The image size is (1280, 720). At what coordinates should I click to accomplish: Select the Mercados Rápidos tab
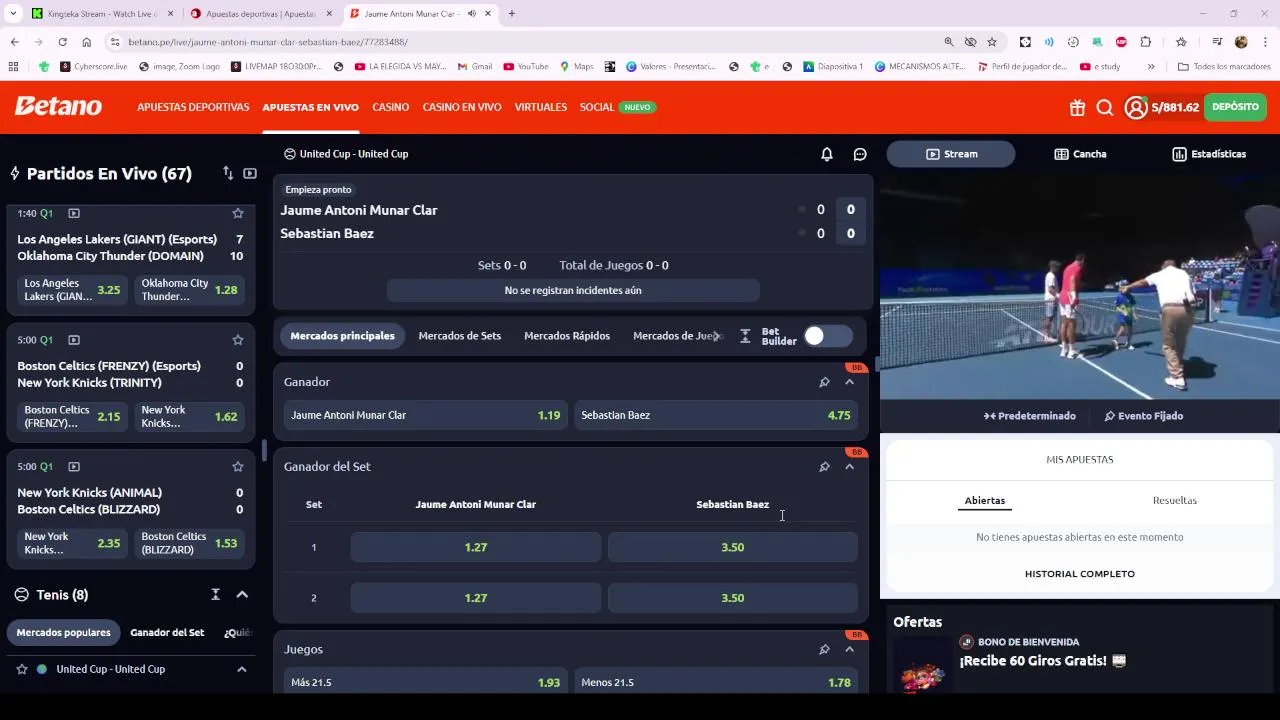click(x=567, y=336)
